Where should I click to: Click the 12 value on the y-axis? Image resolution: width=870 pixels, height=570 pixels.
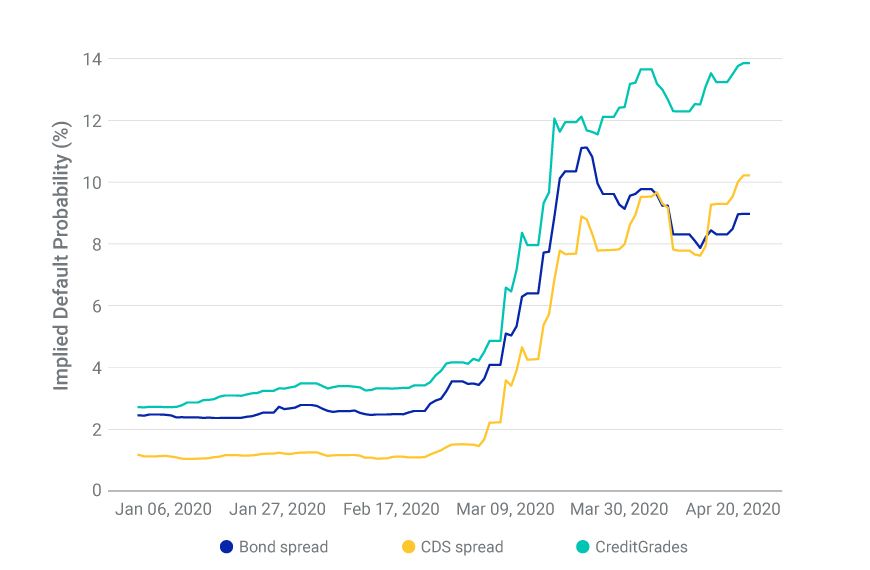click(93, 121)
